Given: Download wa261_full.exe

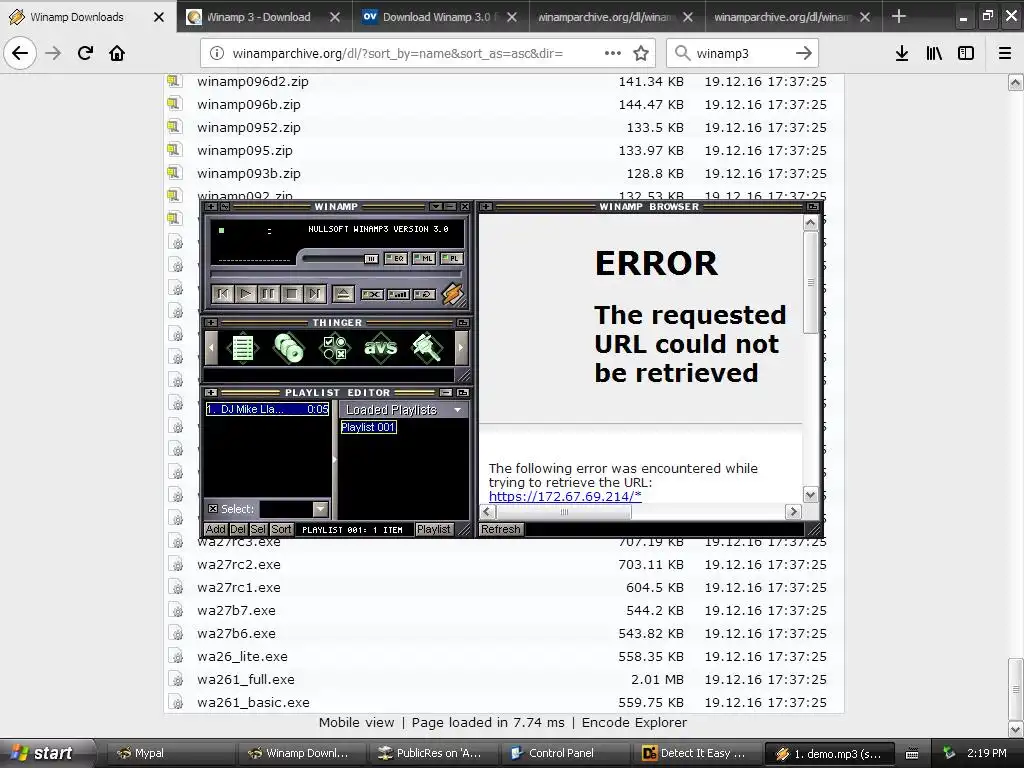Looking at the screenshot, I should [x=246, y=680].
